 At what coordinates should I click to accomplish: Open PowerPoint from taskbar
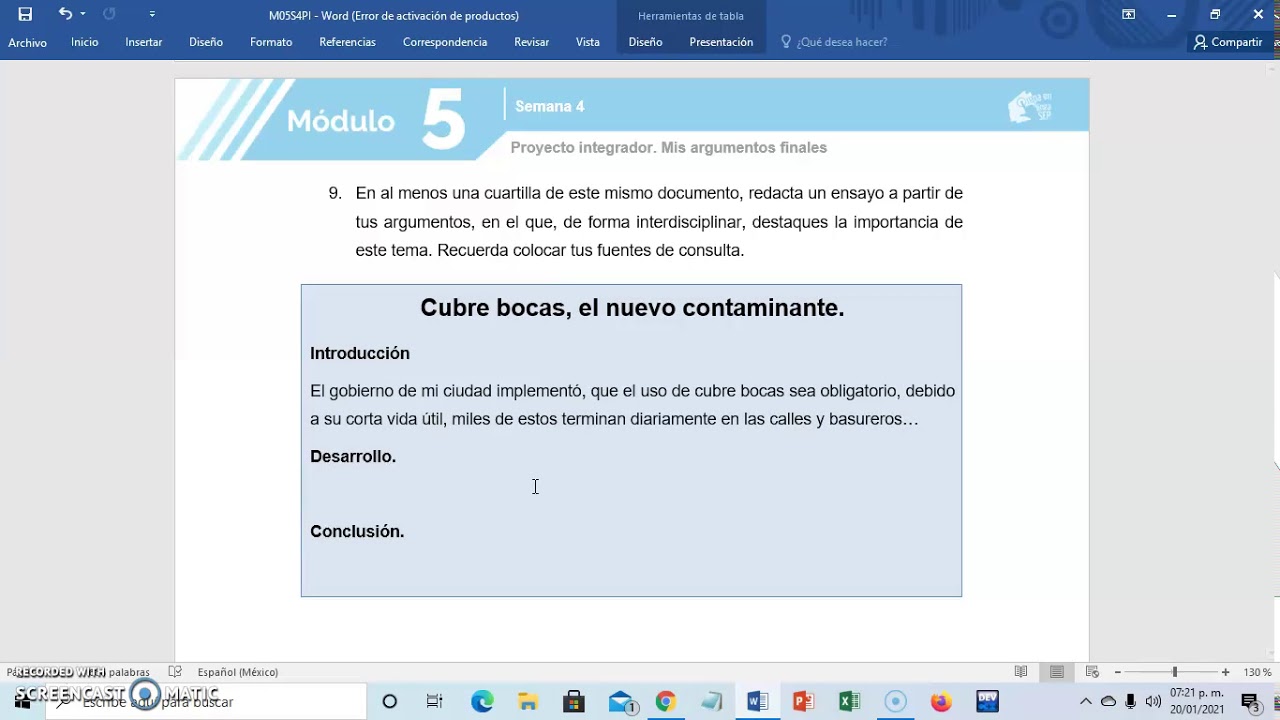point(803,701)
